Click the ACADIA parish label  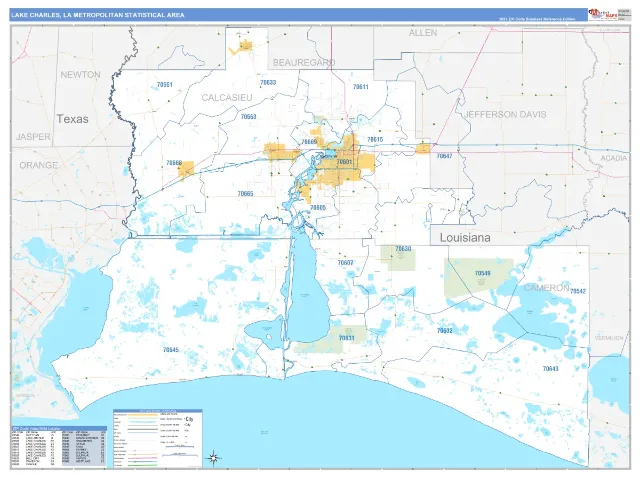click(x=614, y=158)
